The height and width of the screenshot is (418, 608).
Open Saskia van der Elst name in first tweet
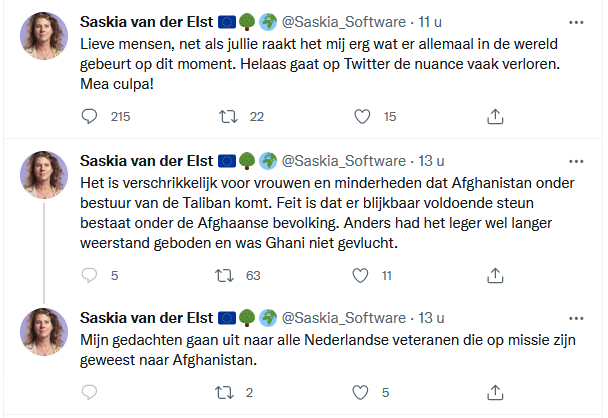(146, 20)
